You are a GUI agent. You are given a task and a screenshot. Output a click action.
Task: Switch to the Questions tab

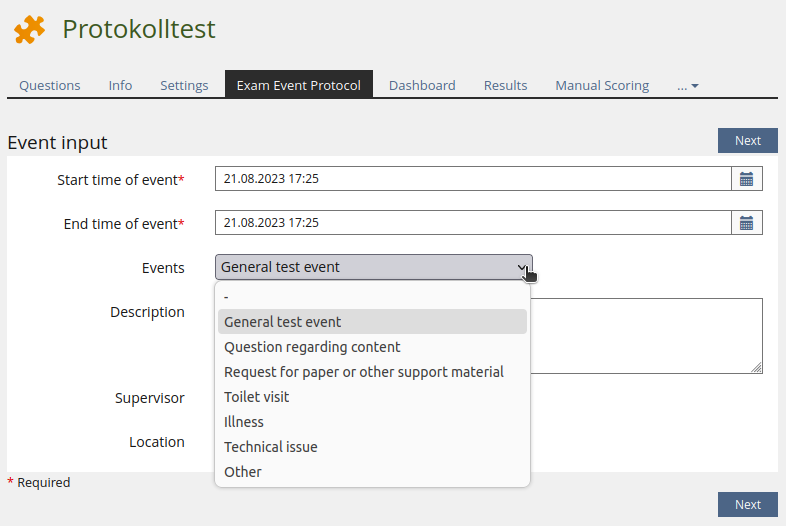[50, 86]
